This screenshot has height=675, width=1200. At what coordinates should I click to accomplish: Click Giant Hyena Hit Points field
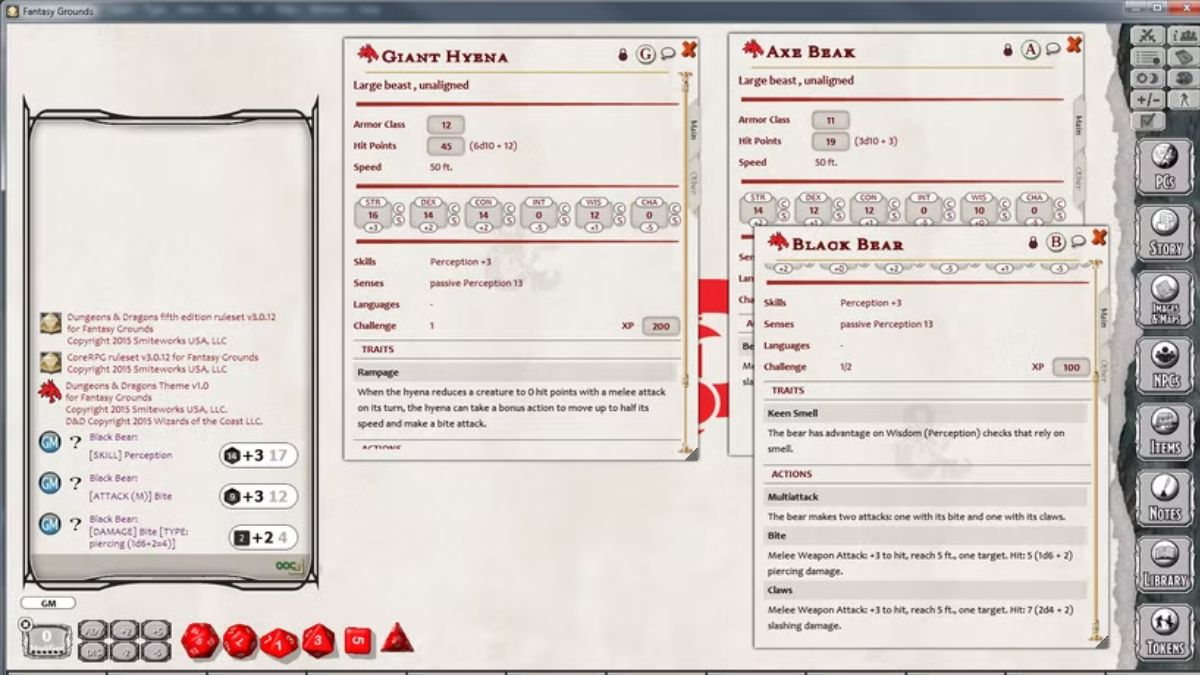[x=446, y=146]
